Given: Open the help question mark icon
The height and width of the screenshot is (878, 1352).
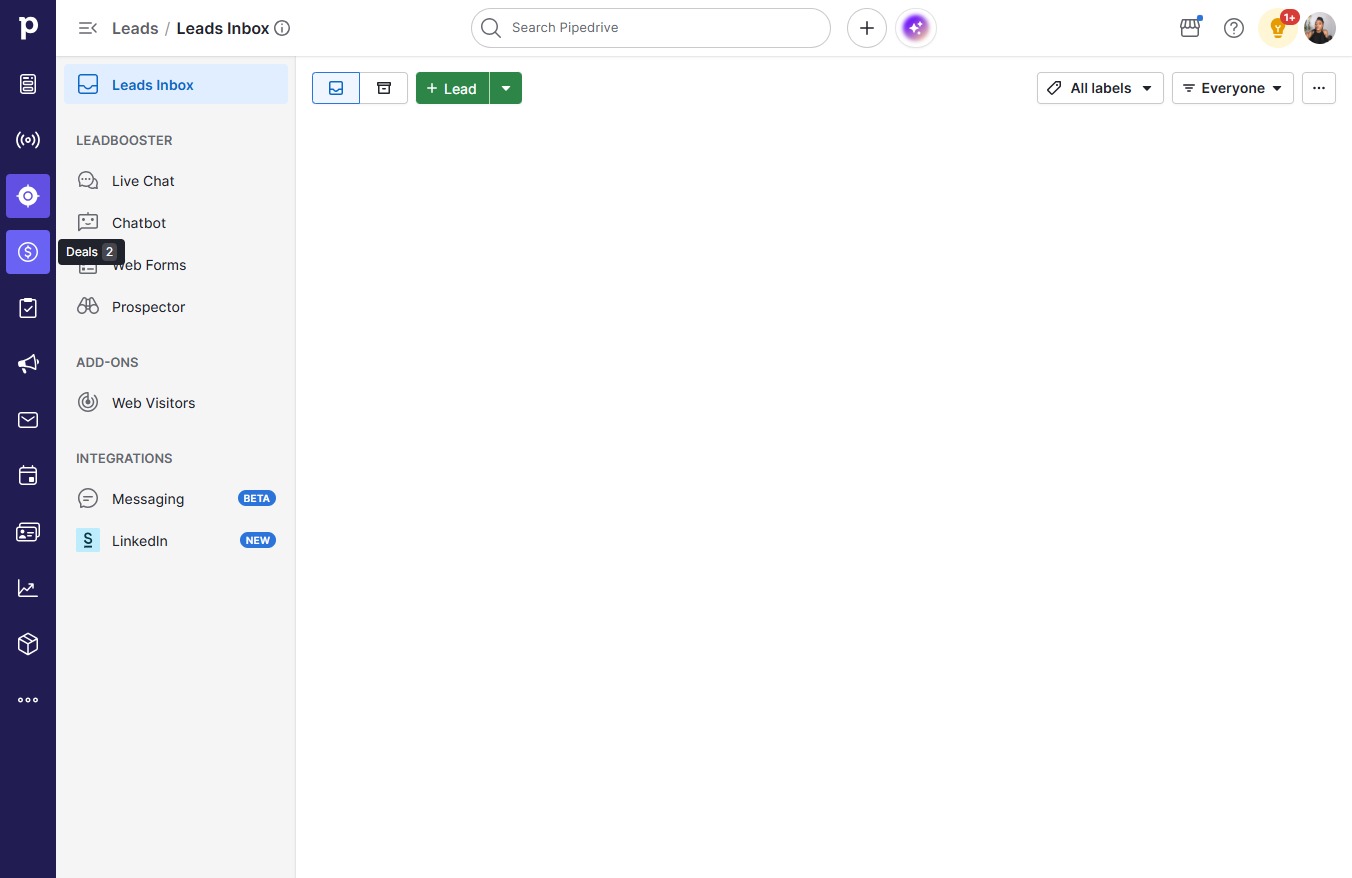Looking at the screenshot, I should tap(1234, 28).
